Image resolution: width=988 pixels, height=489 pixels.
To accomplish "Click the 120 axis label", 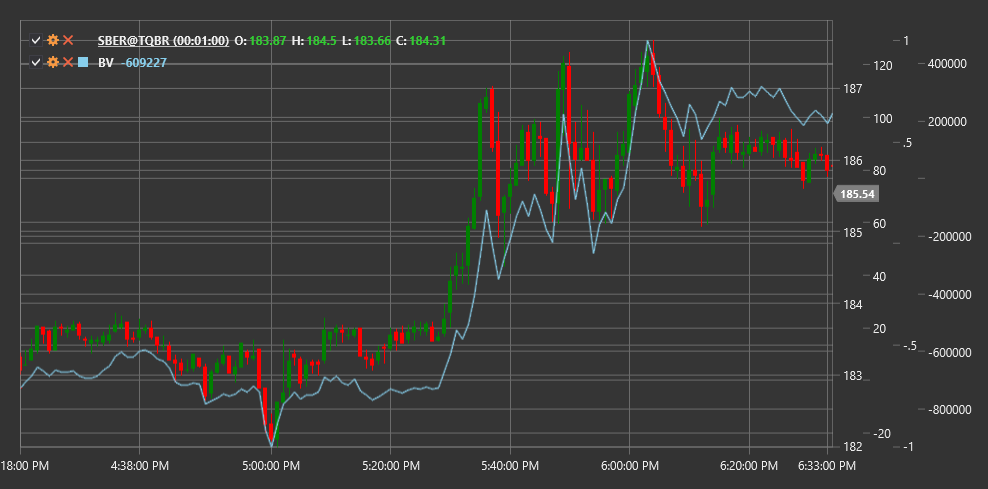I will (883, 66).
